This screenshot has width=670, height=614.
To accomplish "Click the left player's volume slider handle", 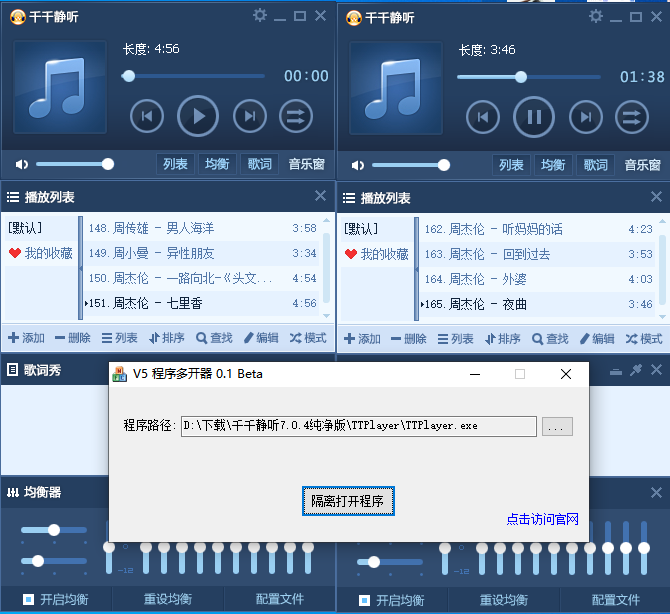I will [108, 164].
